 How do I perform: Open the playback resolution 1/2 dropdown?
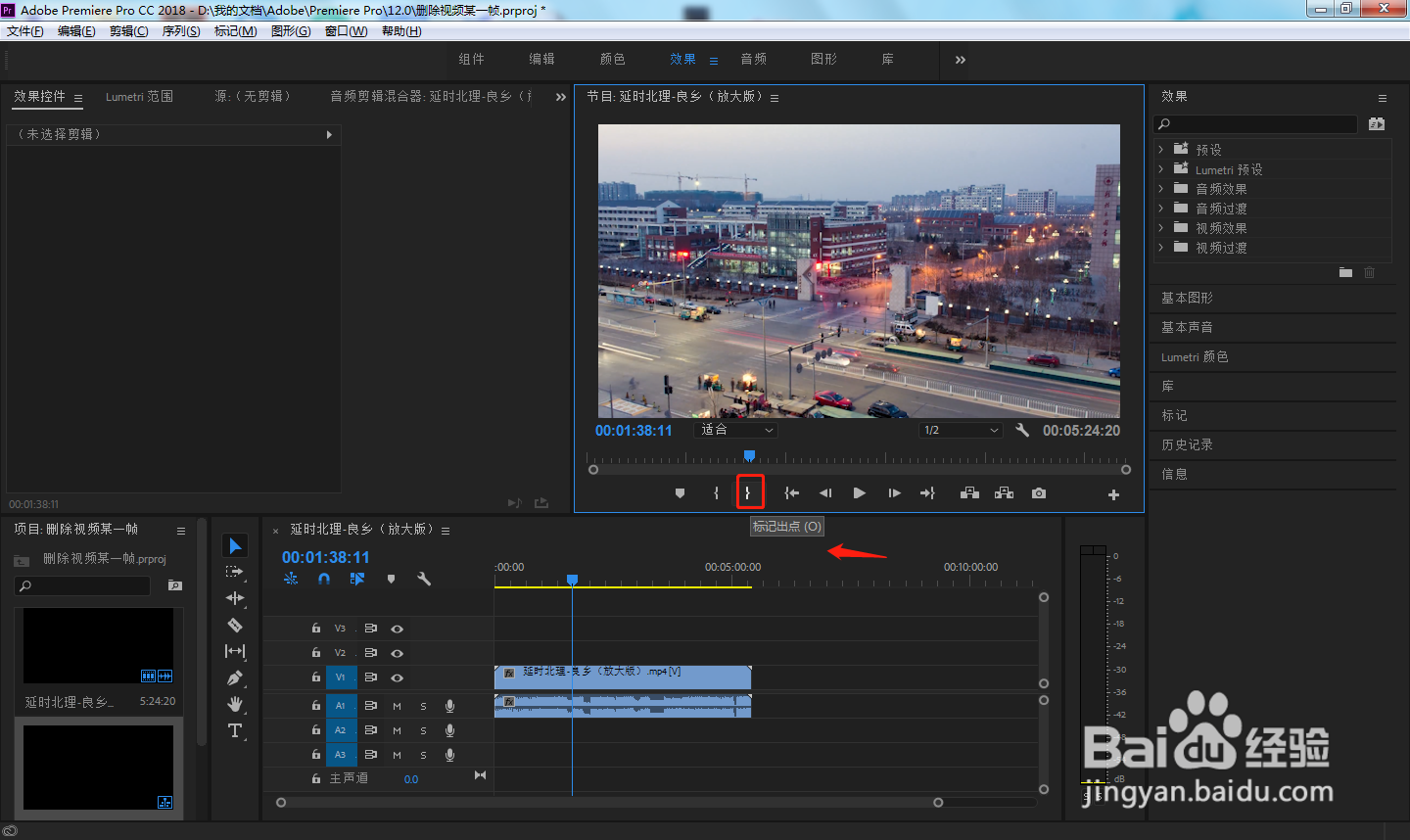[961, 430]
